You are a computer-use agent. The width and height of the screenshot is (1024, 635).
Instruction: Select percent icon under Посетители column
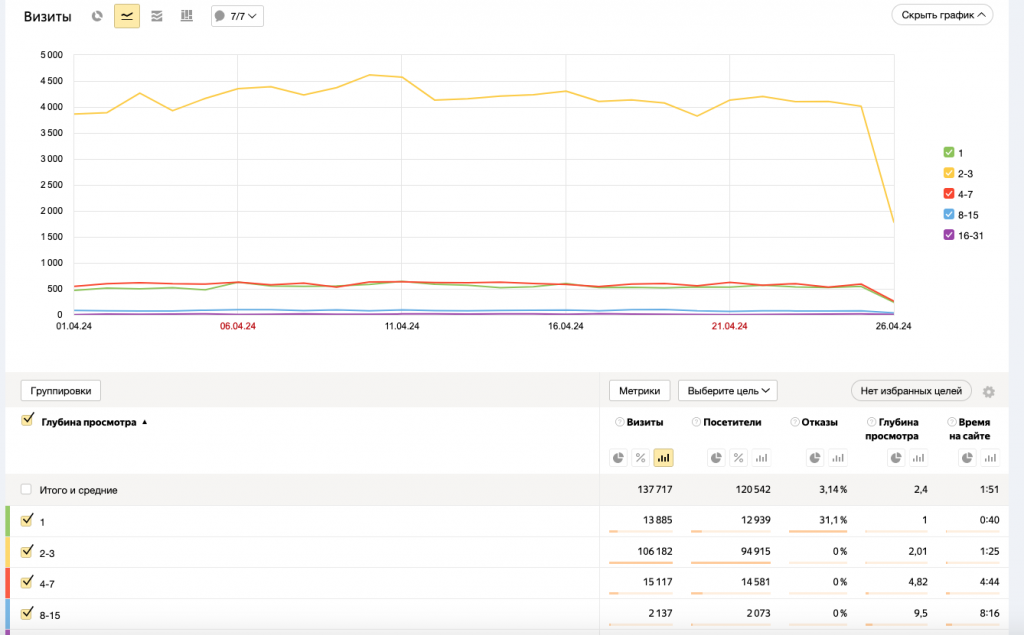coord(739,458)
